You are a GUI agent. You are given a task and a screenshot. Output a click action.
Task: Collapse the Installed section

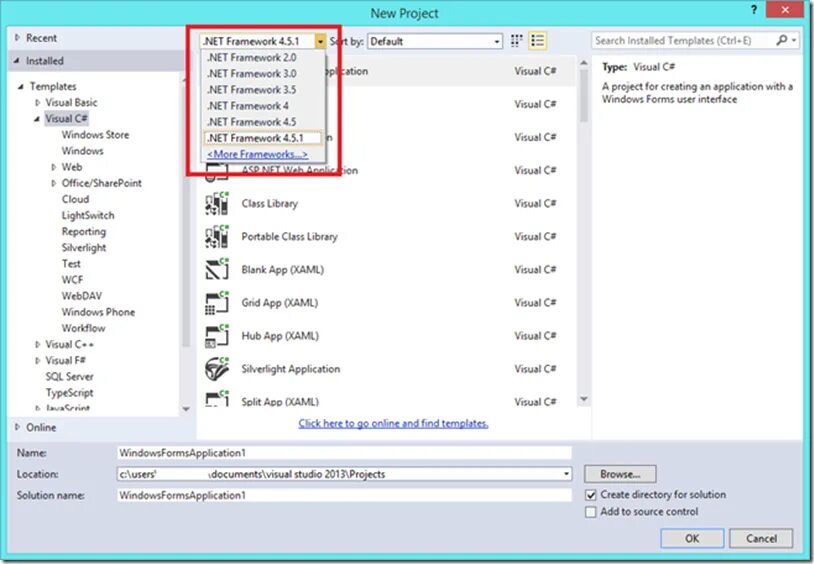17,61
